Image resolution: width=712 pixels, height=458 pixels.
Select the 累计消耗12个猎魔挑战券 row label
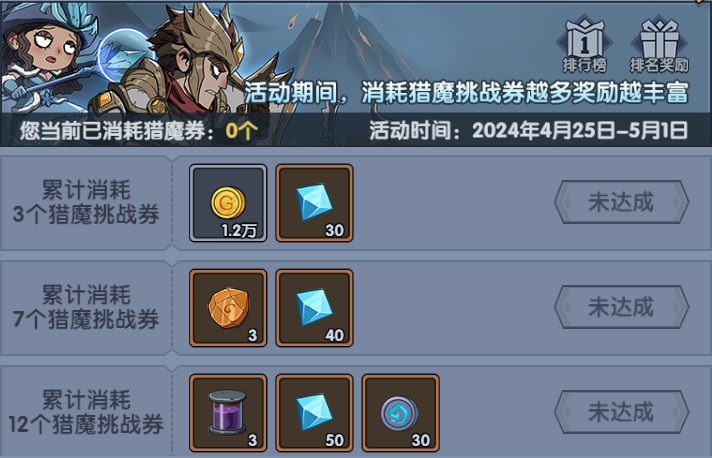pos(86,412)
